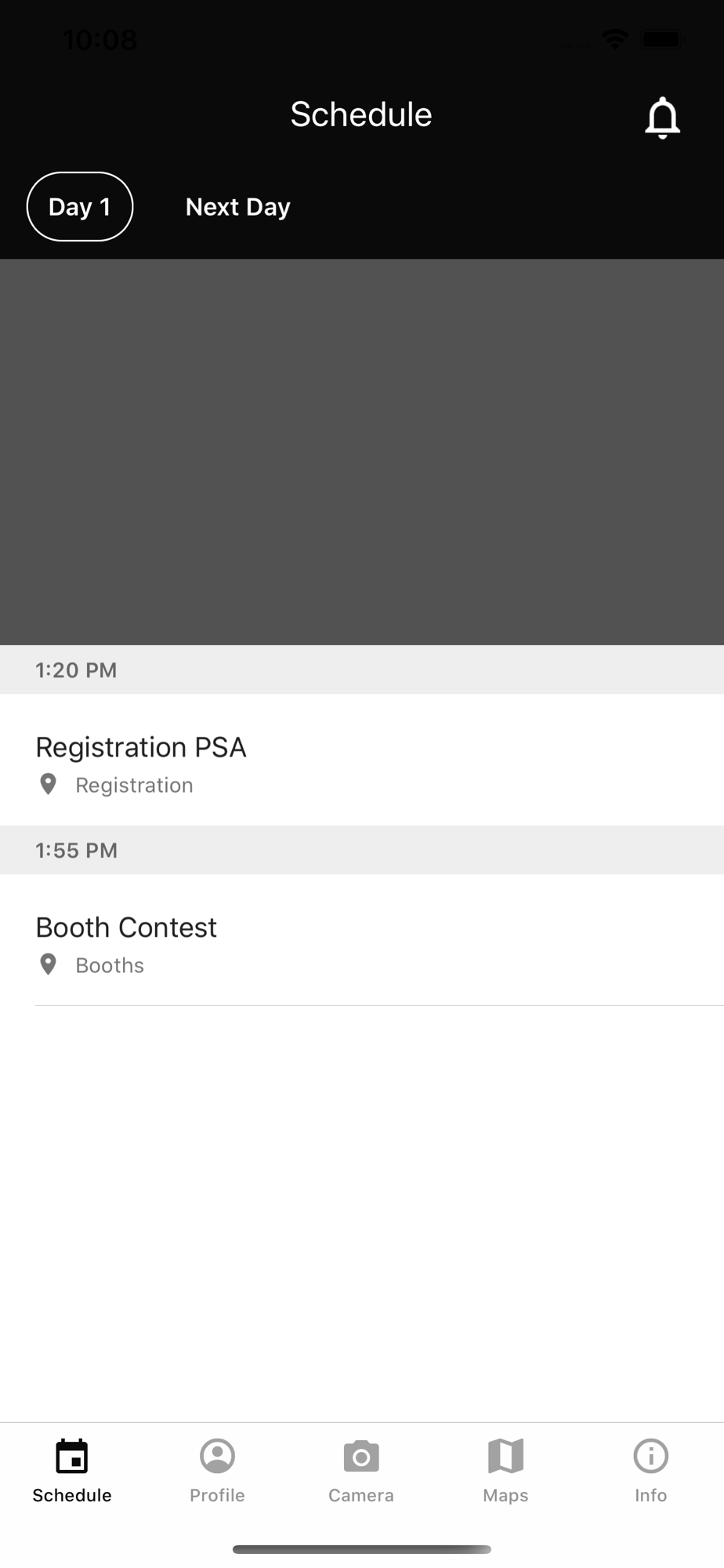Tap location pin beside Booths
Image resolution: width=724 pixels, height=1568 pixels.
pyautogui.click(x=48, y=964)
